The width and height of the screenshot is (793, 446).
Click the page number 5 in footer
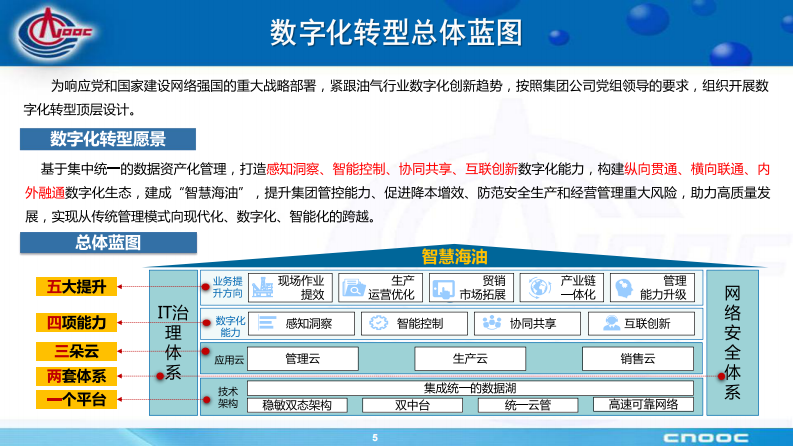pyautogui.click(x=375, y=438)
